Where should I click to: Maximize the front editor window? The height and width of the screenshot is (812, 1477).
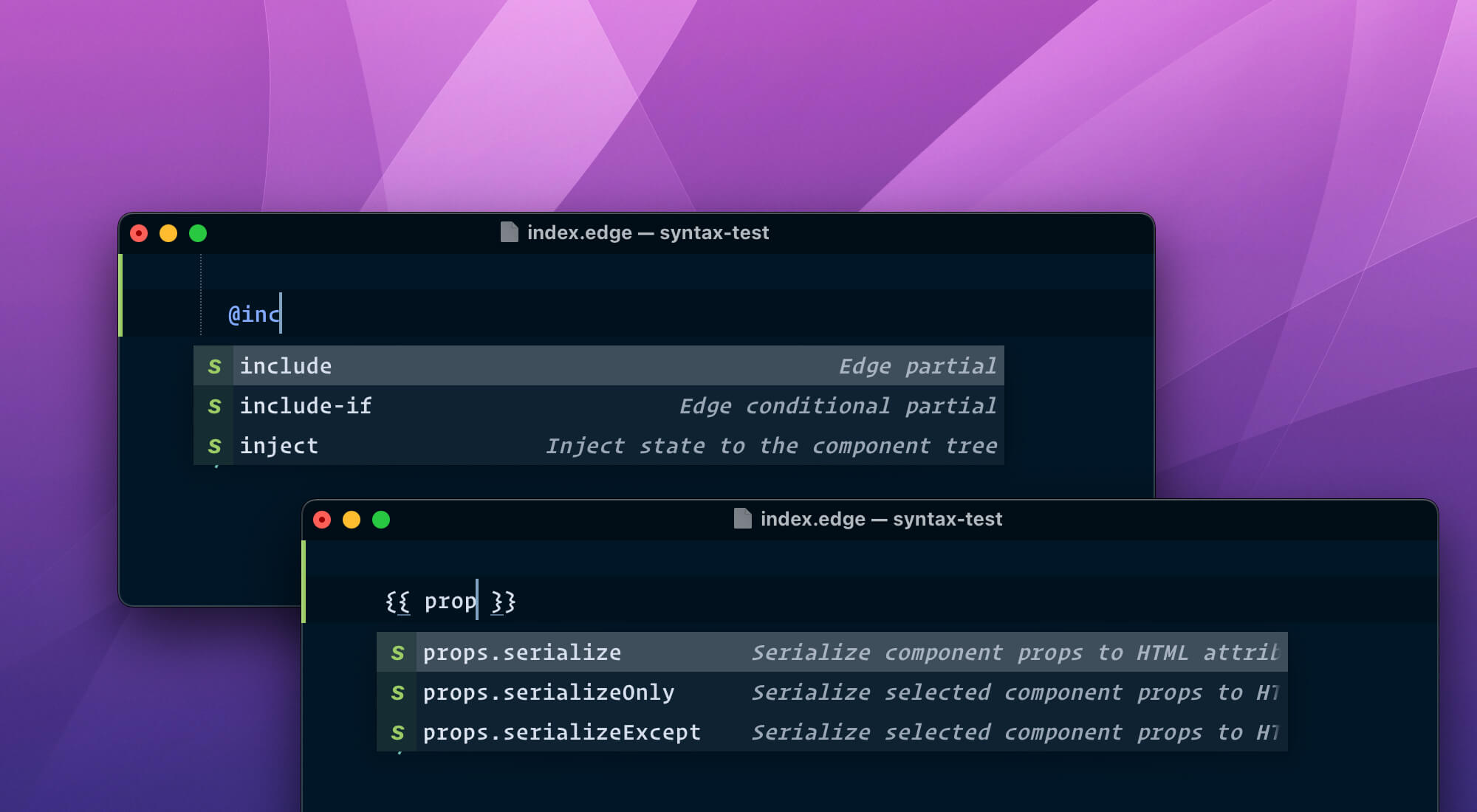coord(381,520)
